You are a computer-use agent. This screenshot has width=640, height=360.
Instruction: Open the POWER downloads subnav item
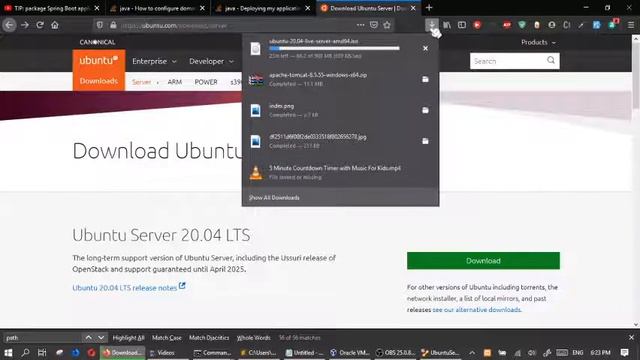[206, 82]
